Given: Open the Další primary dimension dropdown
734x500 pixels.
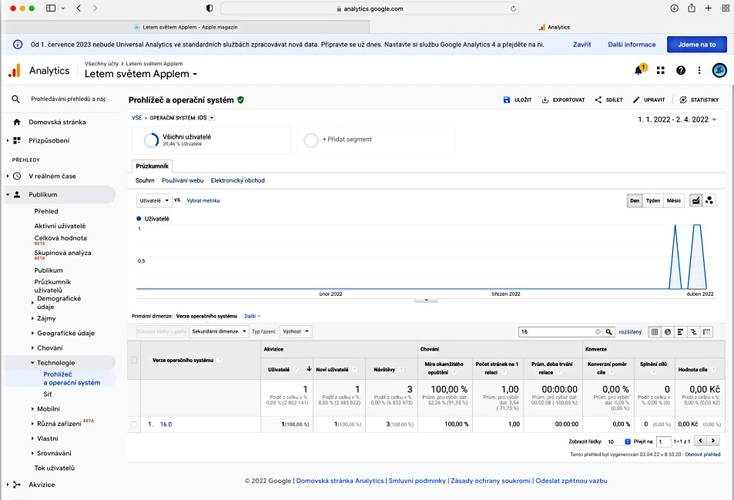Looking at the screenshot, I should click(x=252, y=316).
